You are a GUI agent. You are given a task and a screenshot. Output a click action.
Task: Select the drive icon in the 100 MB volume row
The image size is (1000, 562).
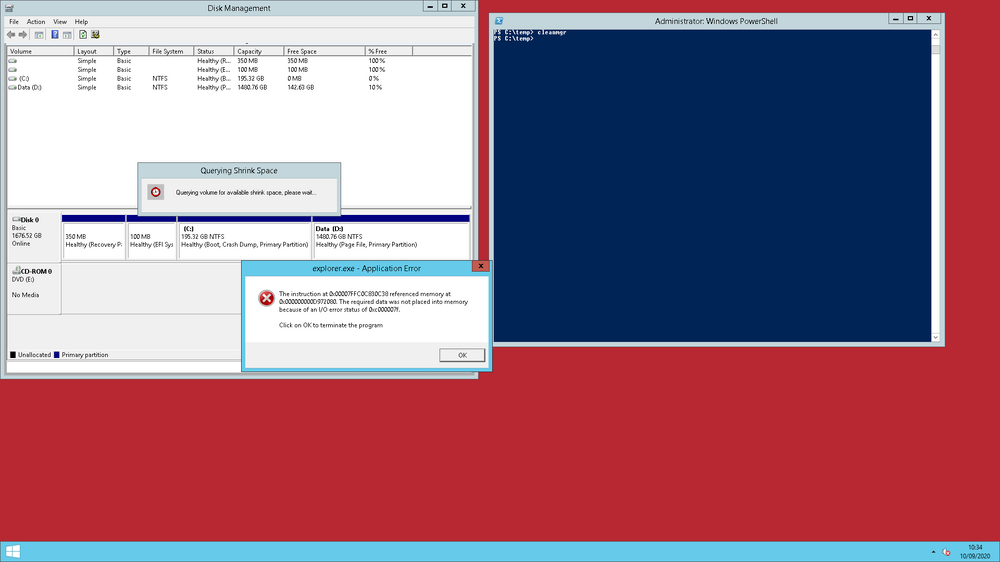12,70
